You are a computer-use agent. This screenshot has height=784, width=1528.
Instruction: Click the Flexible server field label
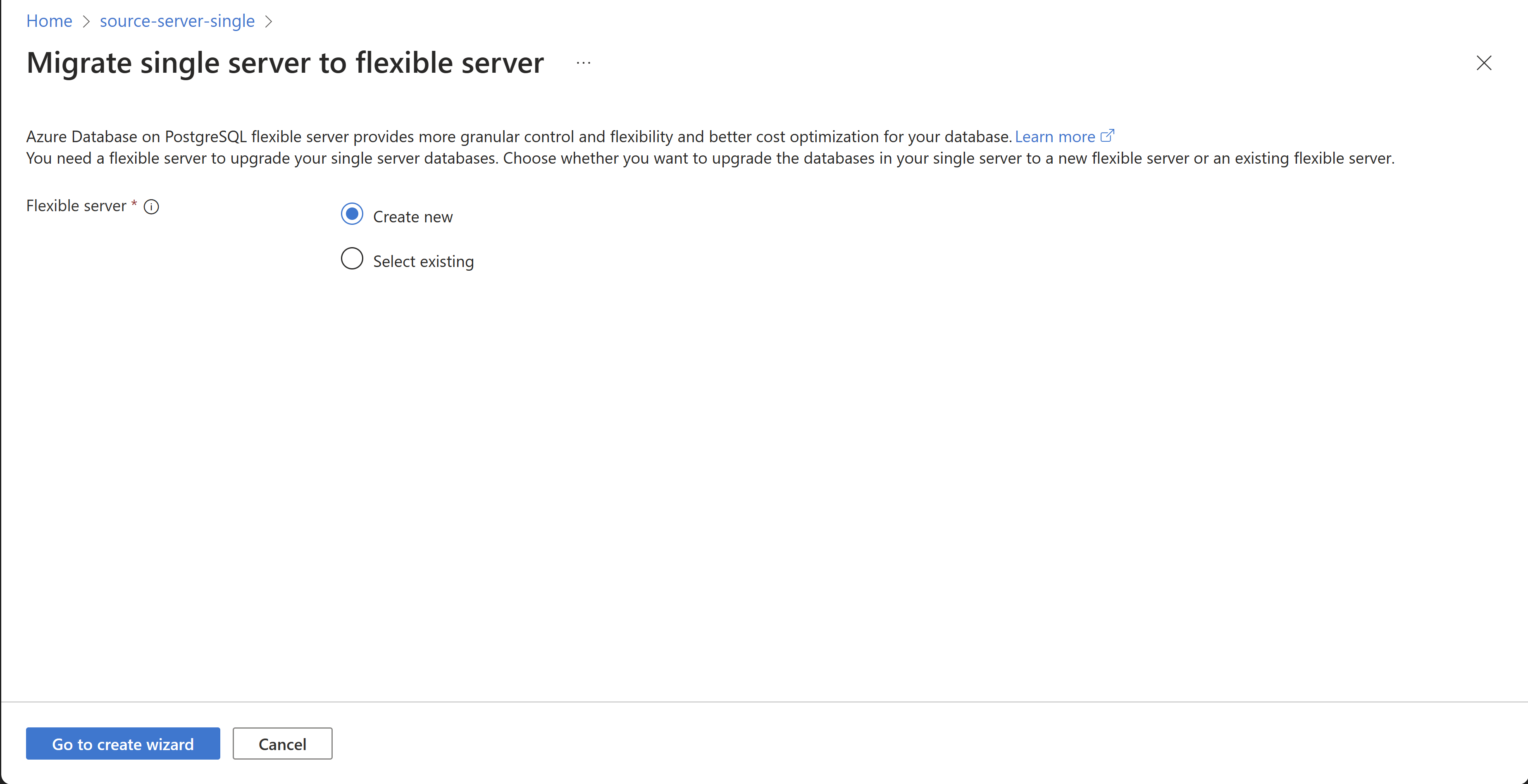click(76, 206)
